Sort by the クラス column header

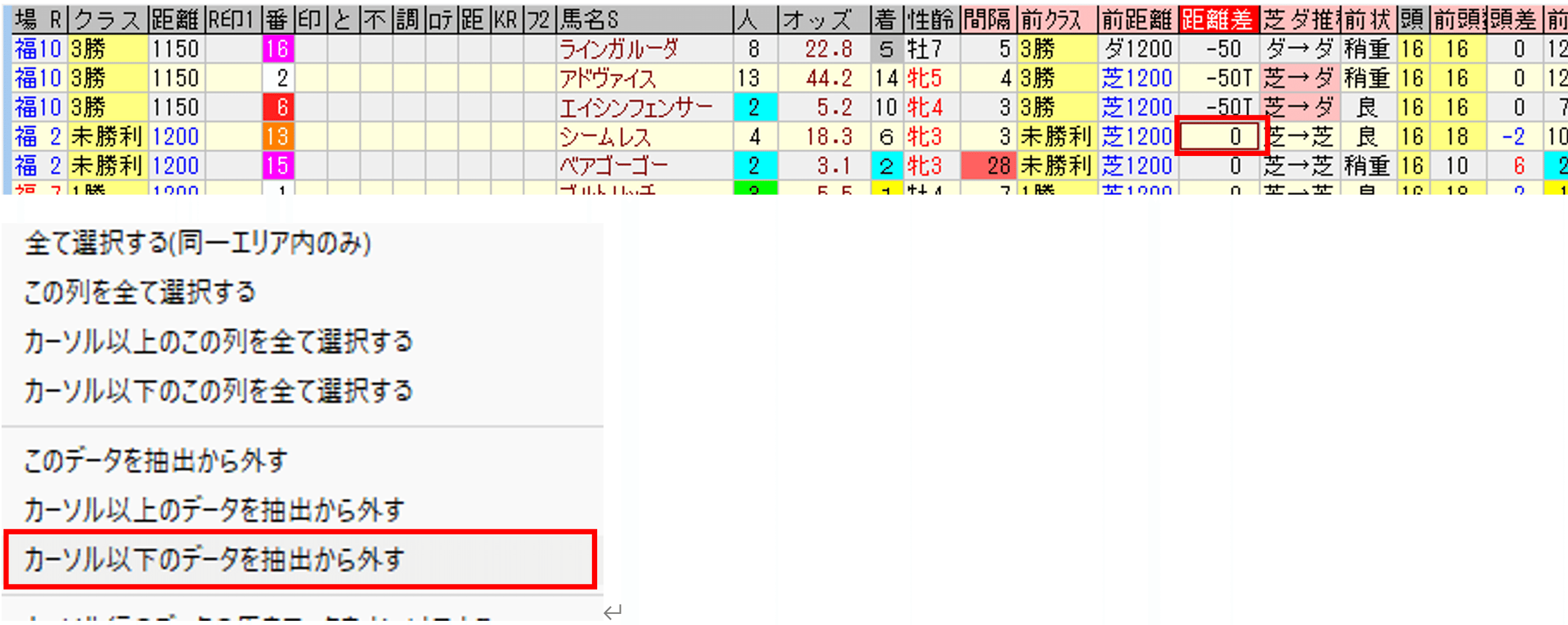tap(108, 20)
